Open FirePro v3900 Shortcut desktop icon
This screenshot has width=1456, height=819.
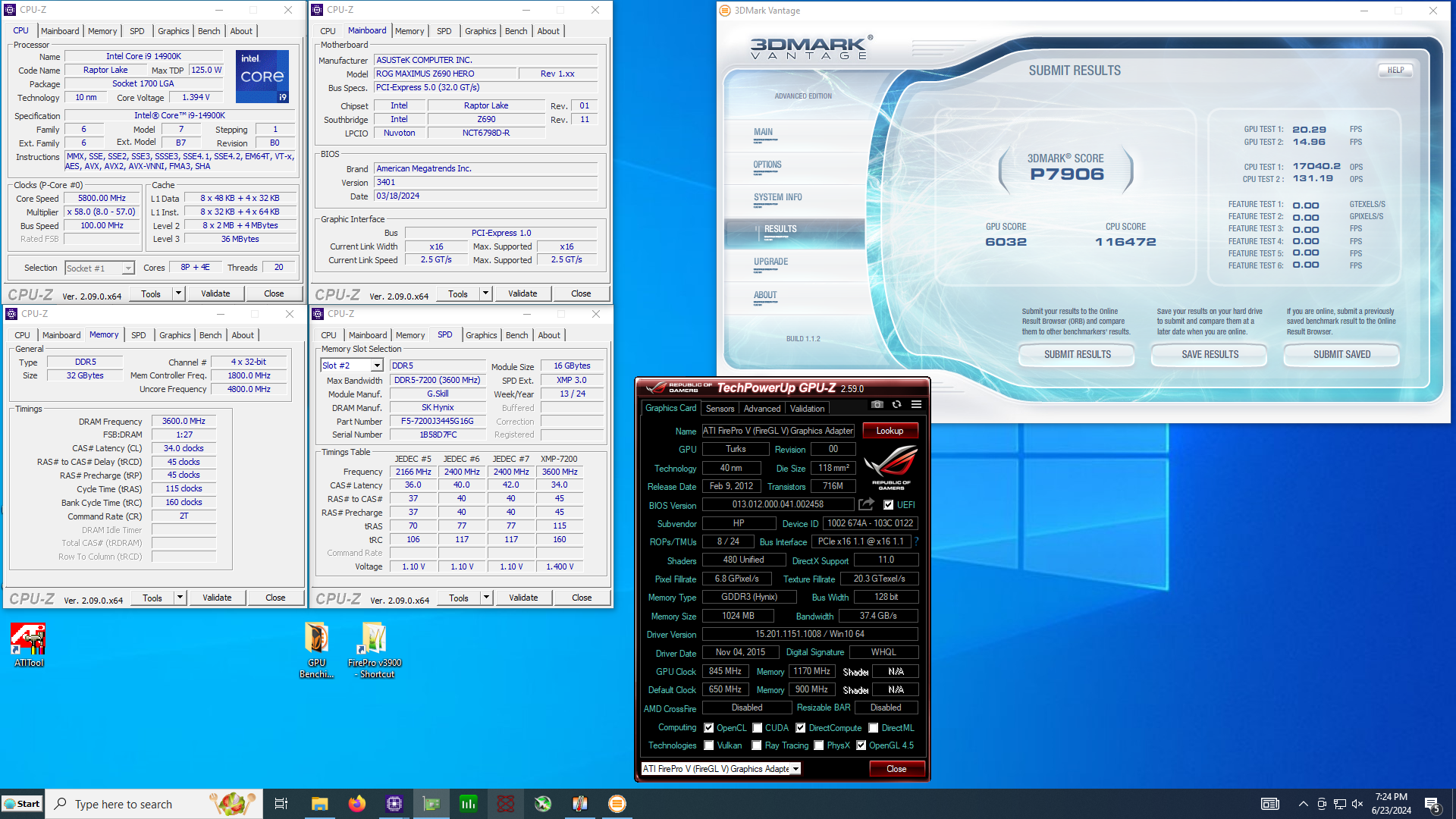[375, 650]
